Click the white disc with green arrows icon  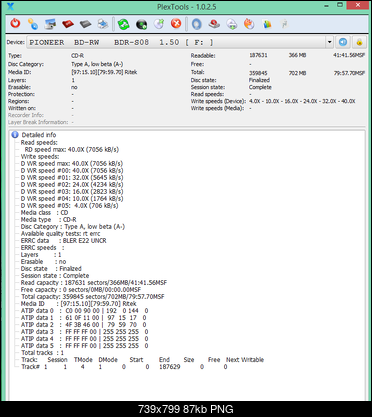[232, 24]
